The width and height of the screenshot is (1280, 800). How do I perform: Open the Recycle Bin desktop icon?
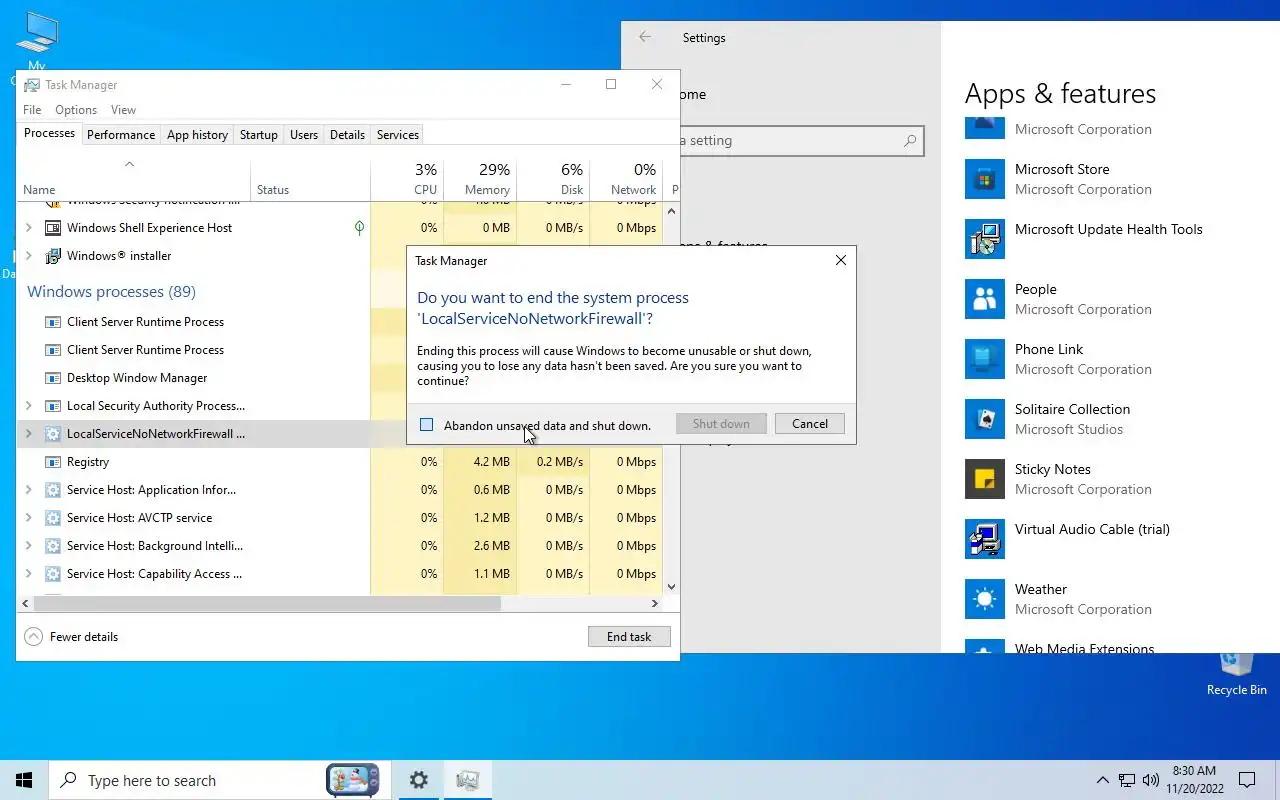[x=1237, y=672]
